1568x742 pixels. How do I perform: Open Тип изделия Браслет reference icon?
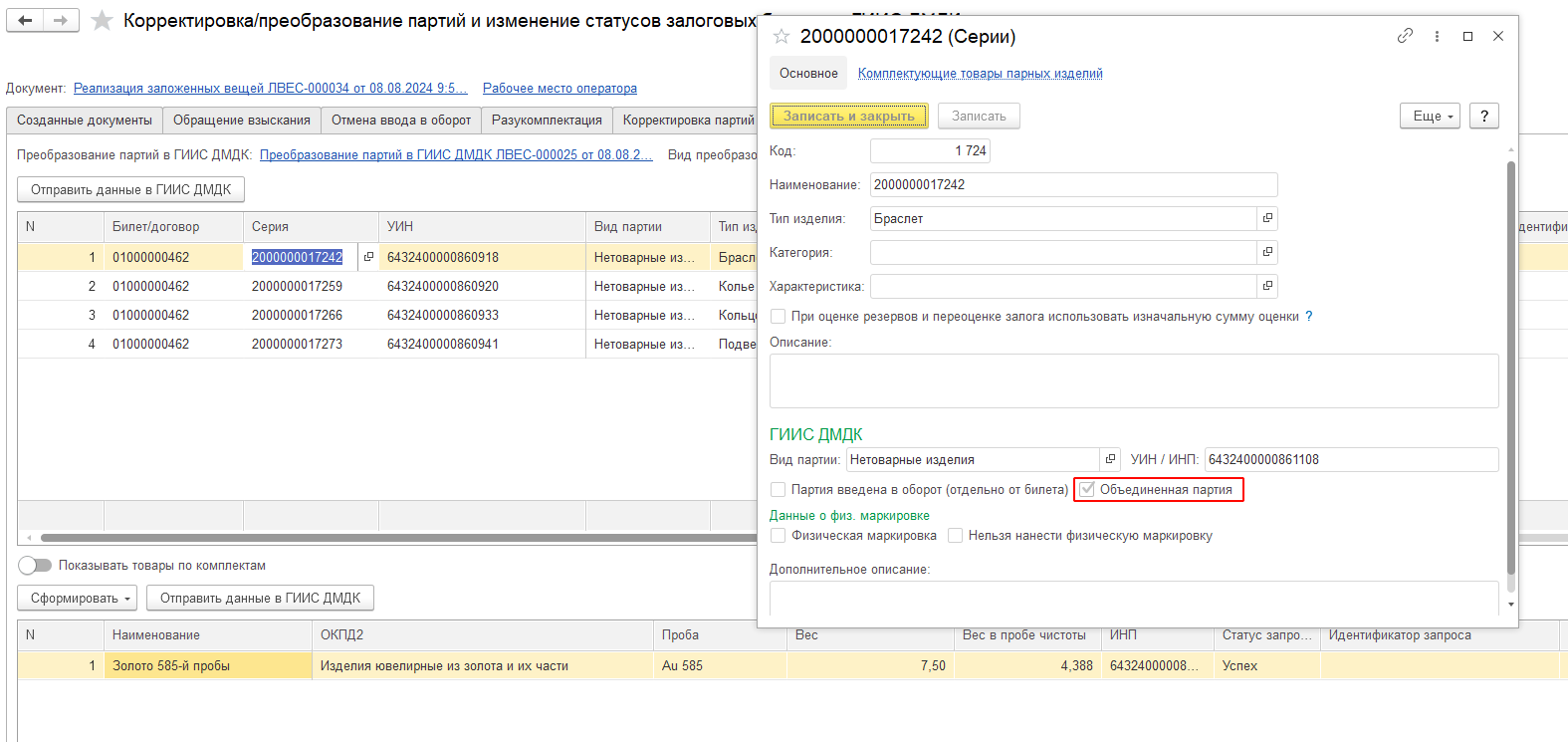[x=1267, y=218]
